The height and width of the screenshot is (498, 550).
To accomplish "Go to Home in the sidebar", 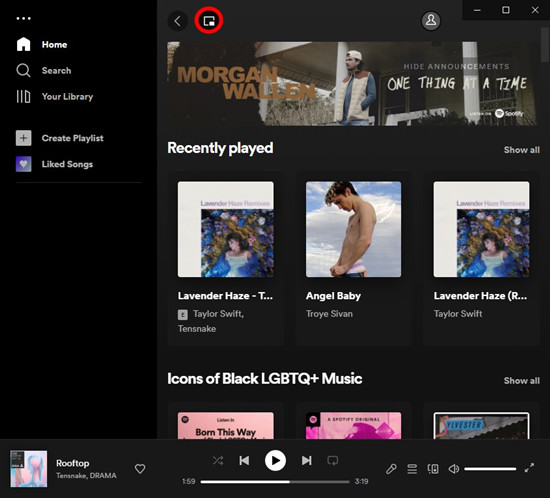I will coord(42,45).
